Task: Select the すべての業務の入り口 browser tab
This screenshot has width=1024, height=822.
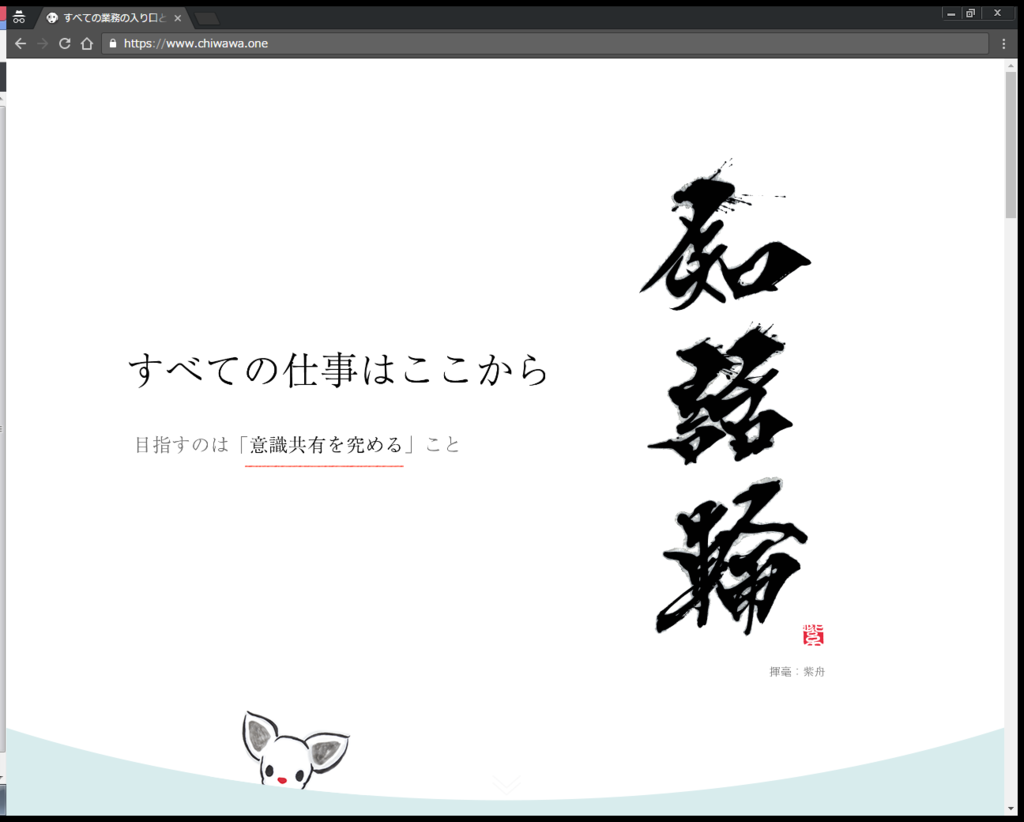Action: 112,18
